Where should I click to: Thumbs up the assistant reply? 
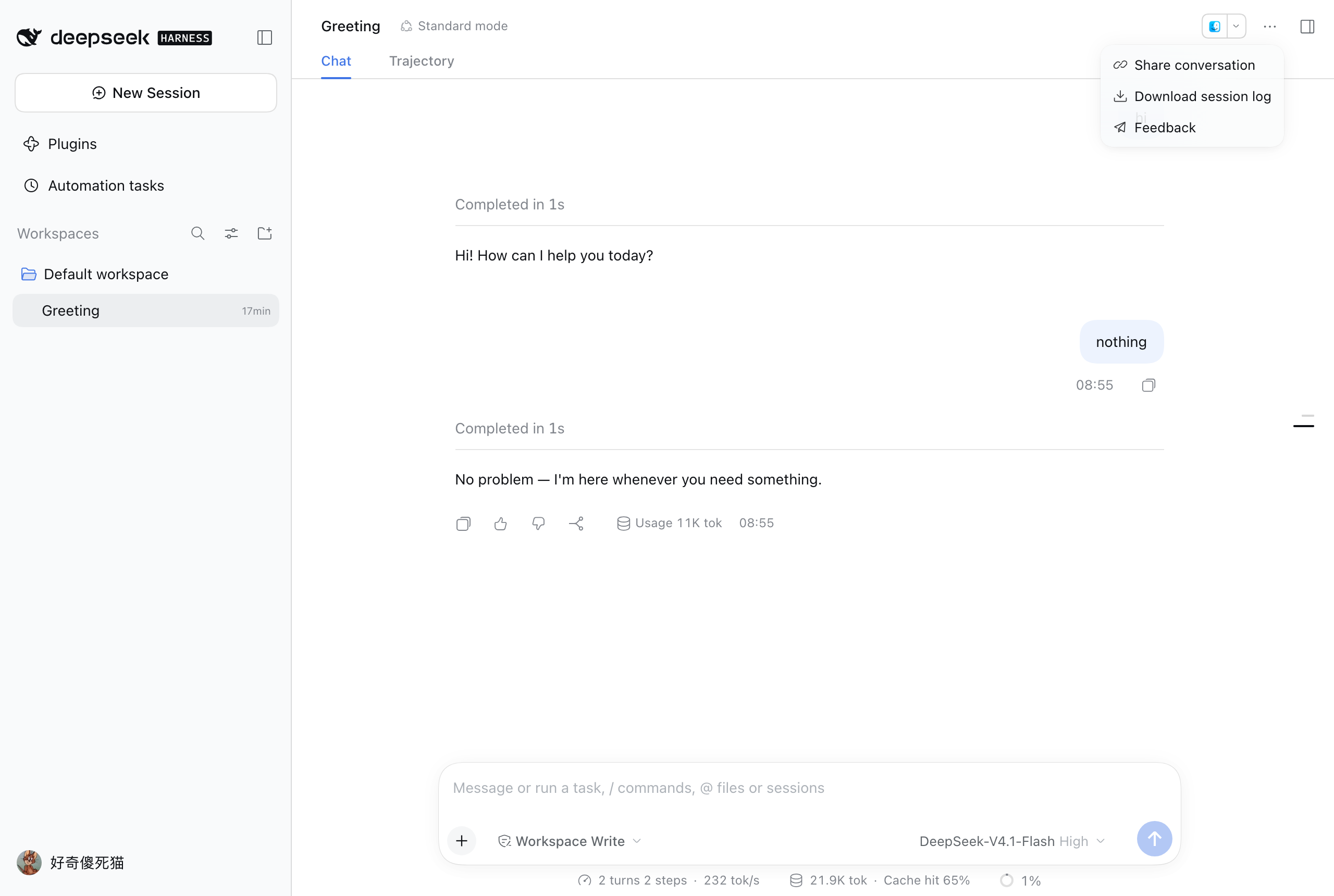(501, 524)
